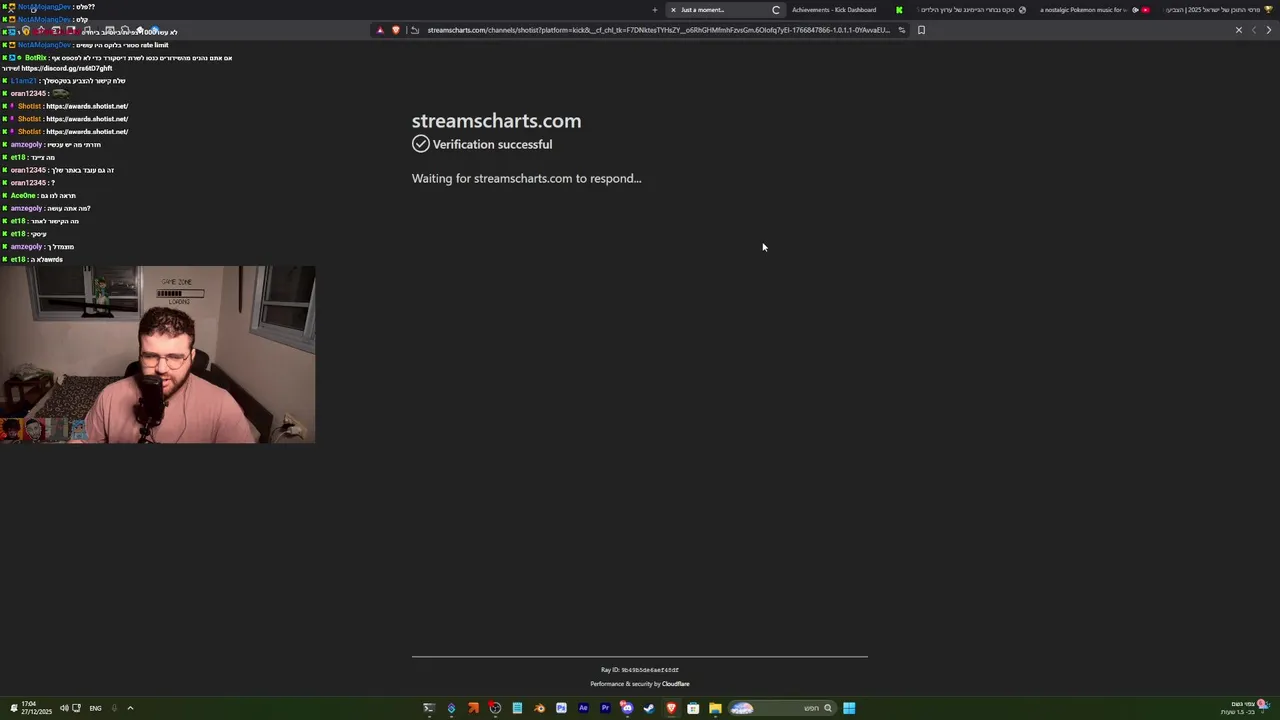Click the volume icon in system tray
This screenshot has height=720, width=1280.
pyautogui.click(x=63, y=708)
